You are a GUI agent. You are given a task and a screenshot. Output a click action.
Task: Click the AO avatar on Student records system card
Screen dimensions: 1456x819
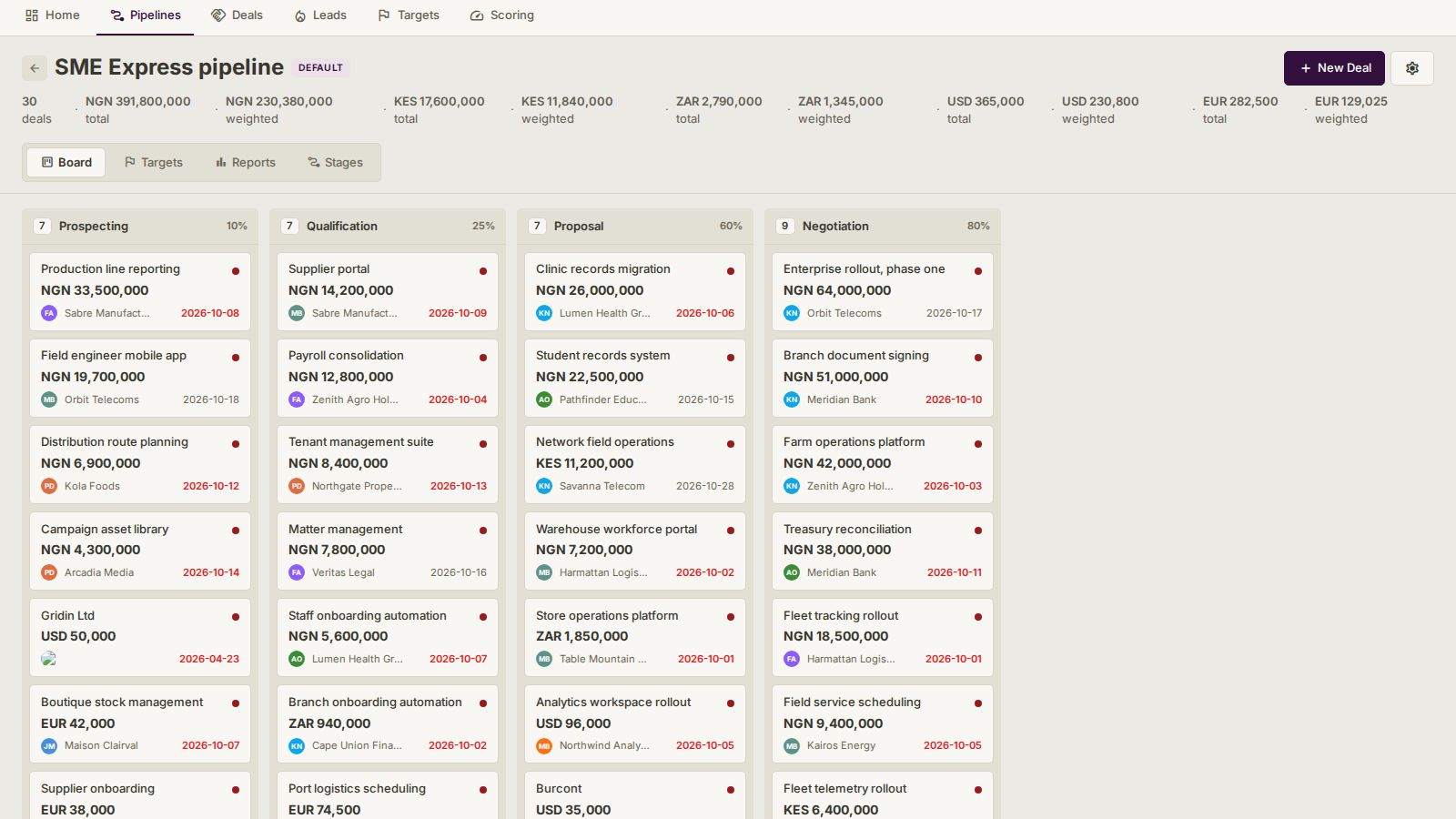point(544,399)
